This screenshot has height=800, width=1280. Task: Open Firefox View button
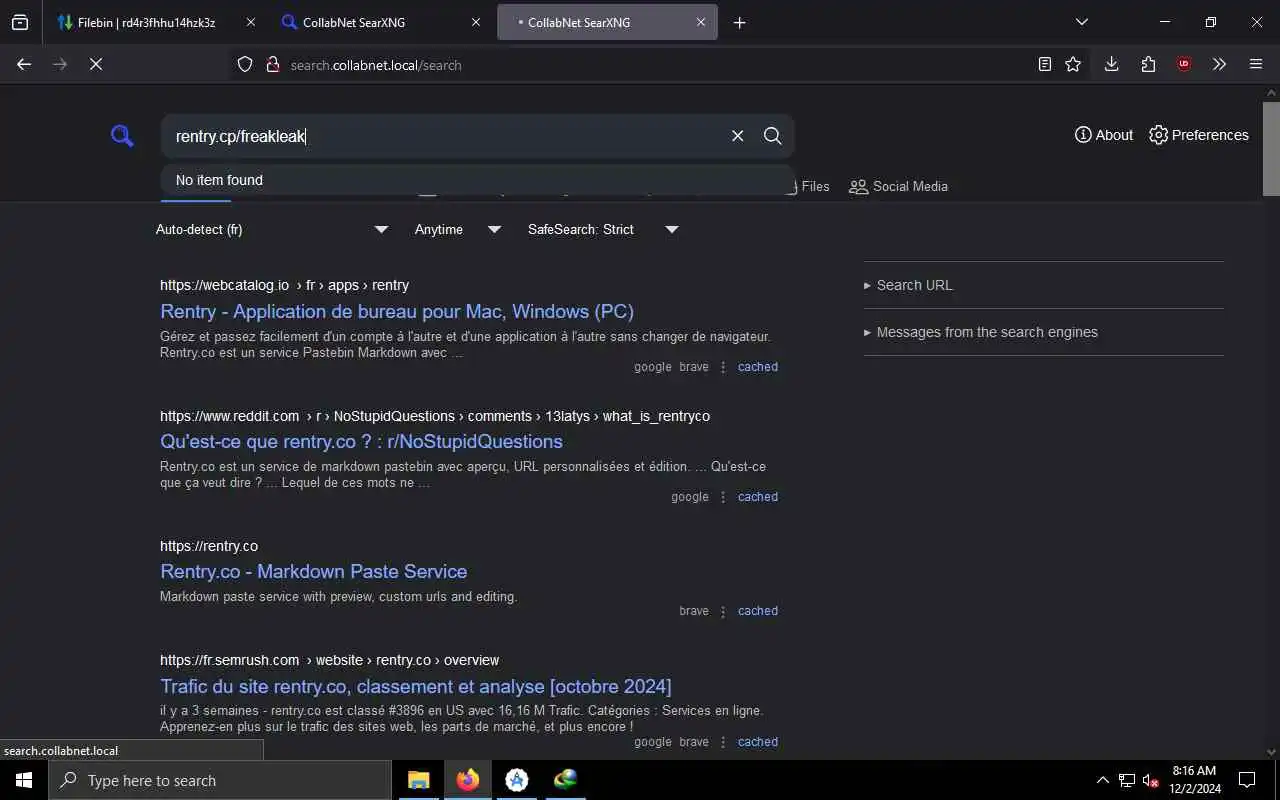point(20,22)
